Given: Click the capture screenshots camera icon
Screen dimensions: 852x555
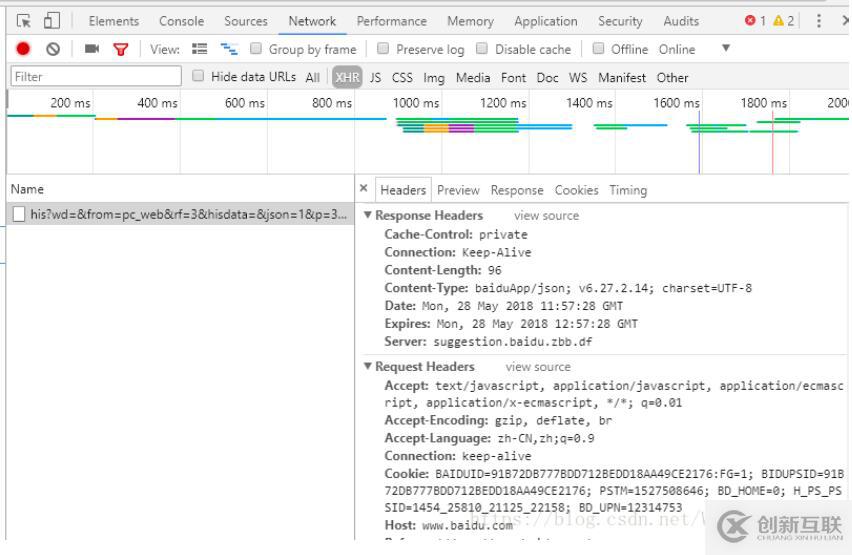Looking at the screenshot, I should coord(92,49).
